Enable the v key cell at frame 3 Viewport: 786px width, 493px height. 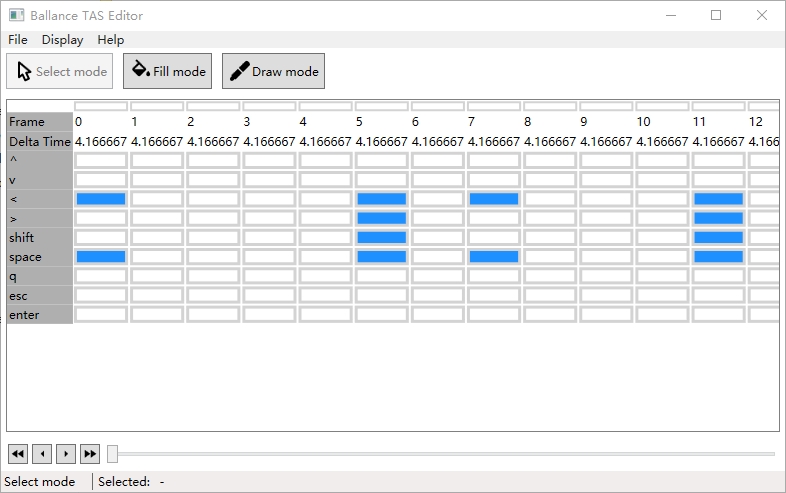pyautogui.click(x=269, y=180)
